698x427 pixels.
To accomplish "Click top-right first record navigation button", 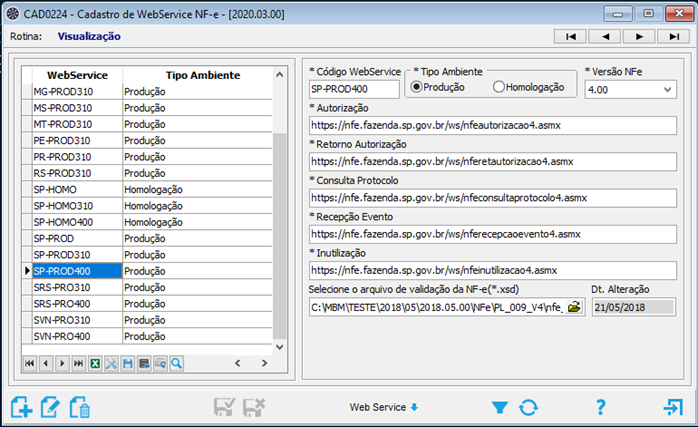I will coord(570,37).
